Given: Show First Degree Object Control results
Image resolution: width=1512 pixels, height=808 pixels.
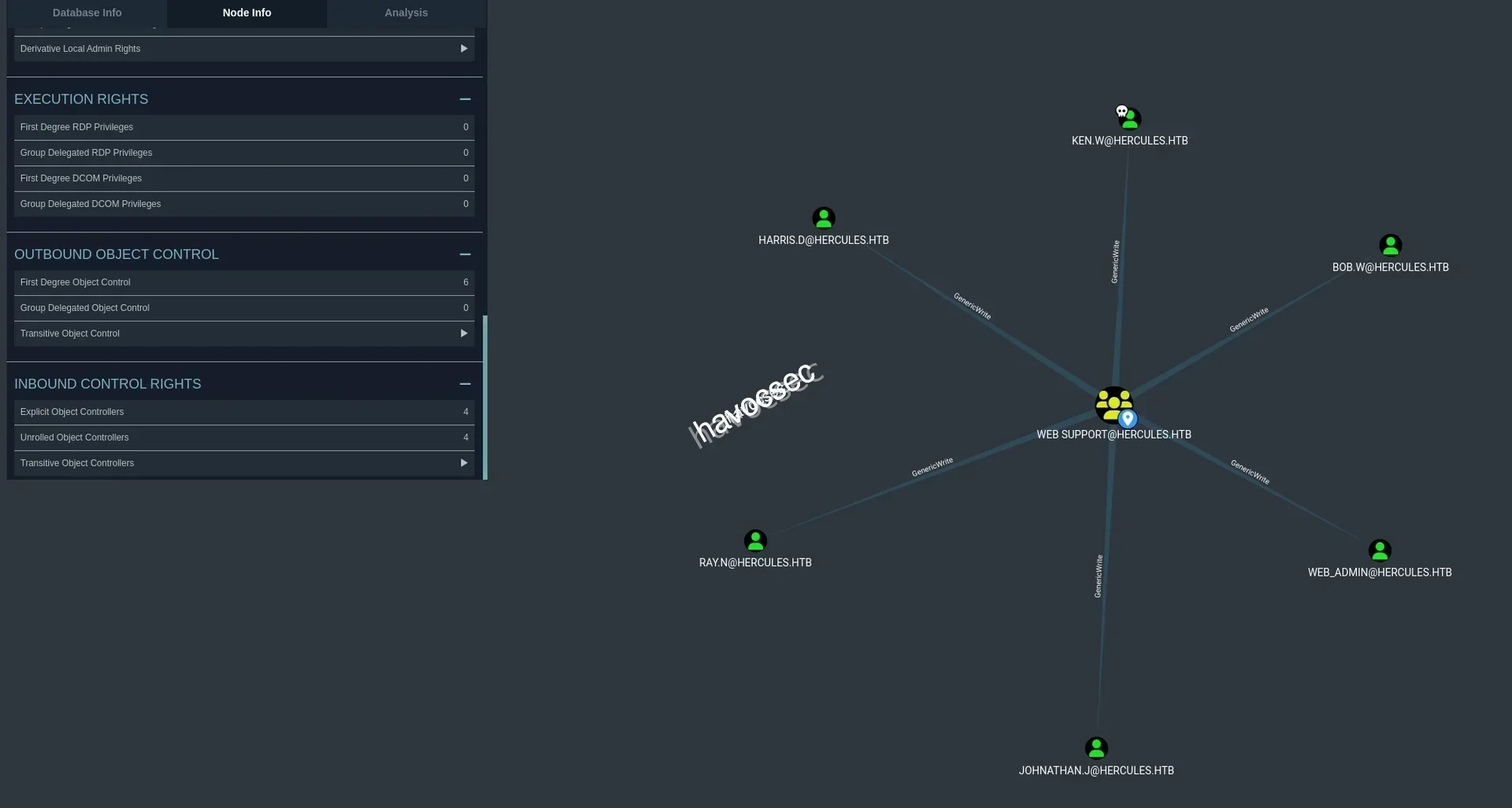Looking at the screenshot, I should (244, 283).
